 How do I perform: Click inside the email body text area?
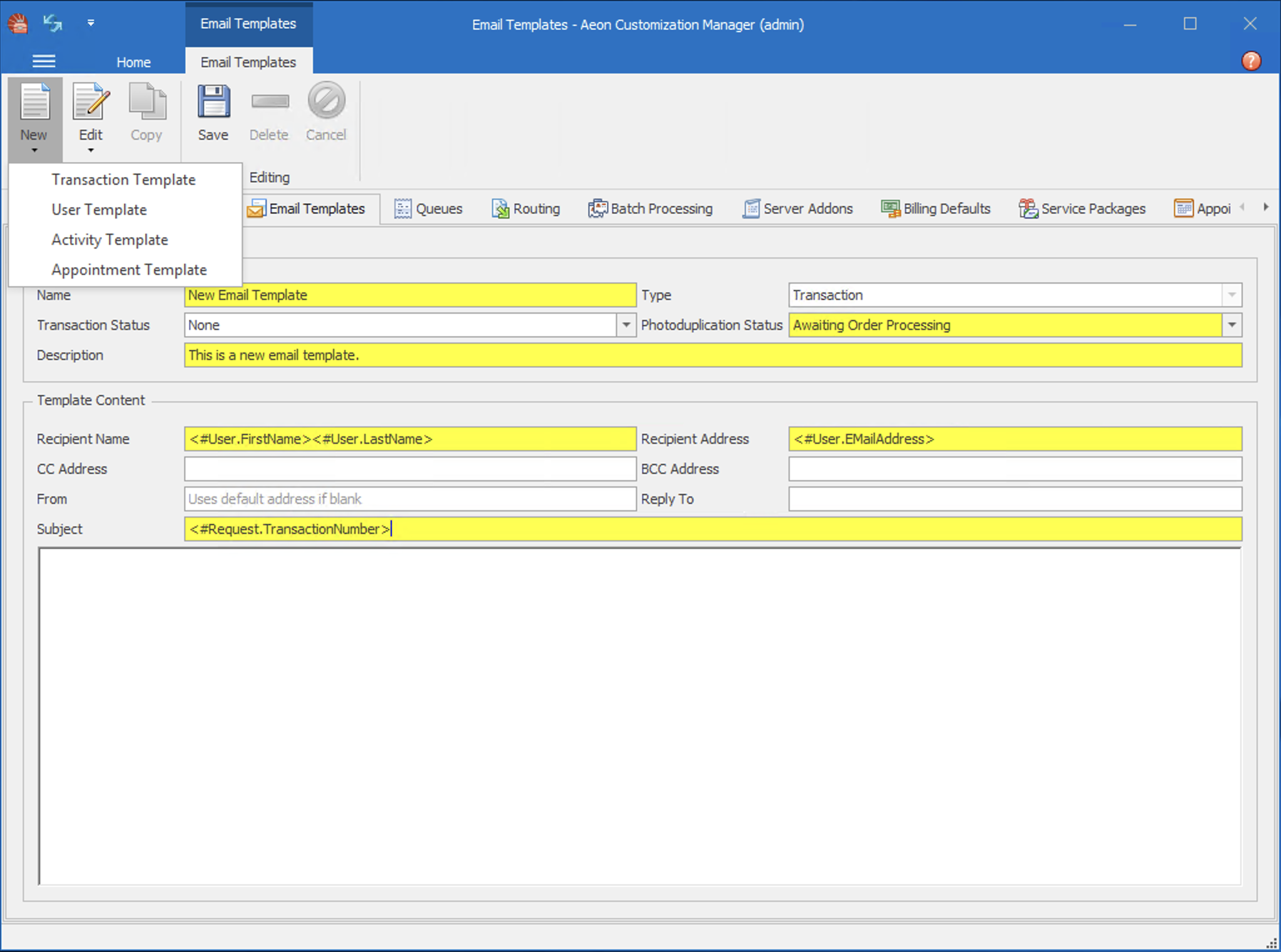(638, 715)
